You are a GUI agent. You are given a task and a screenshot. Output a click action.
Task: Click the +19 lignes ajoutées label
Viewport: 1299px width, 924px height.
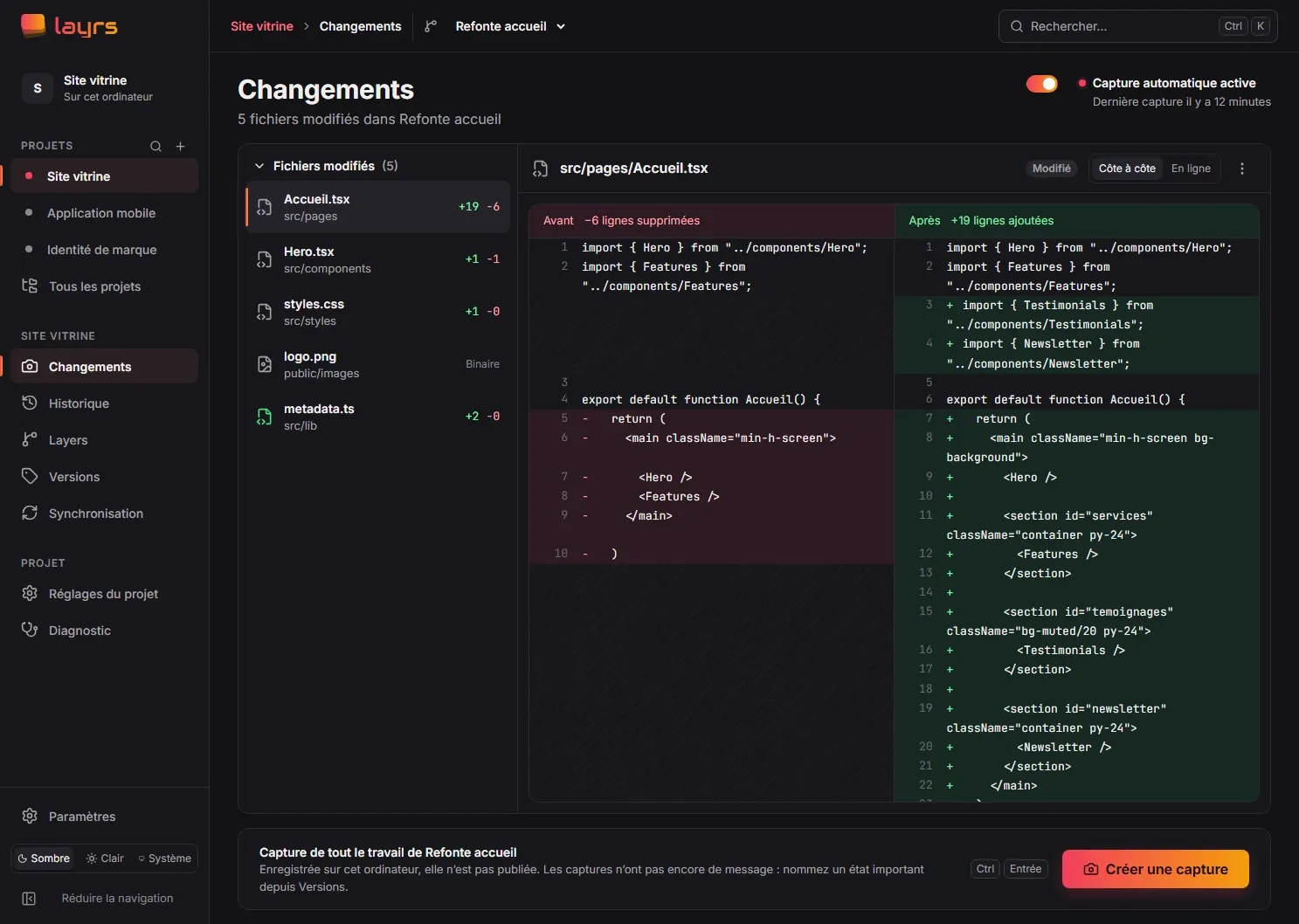[1002, 221]
